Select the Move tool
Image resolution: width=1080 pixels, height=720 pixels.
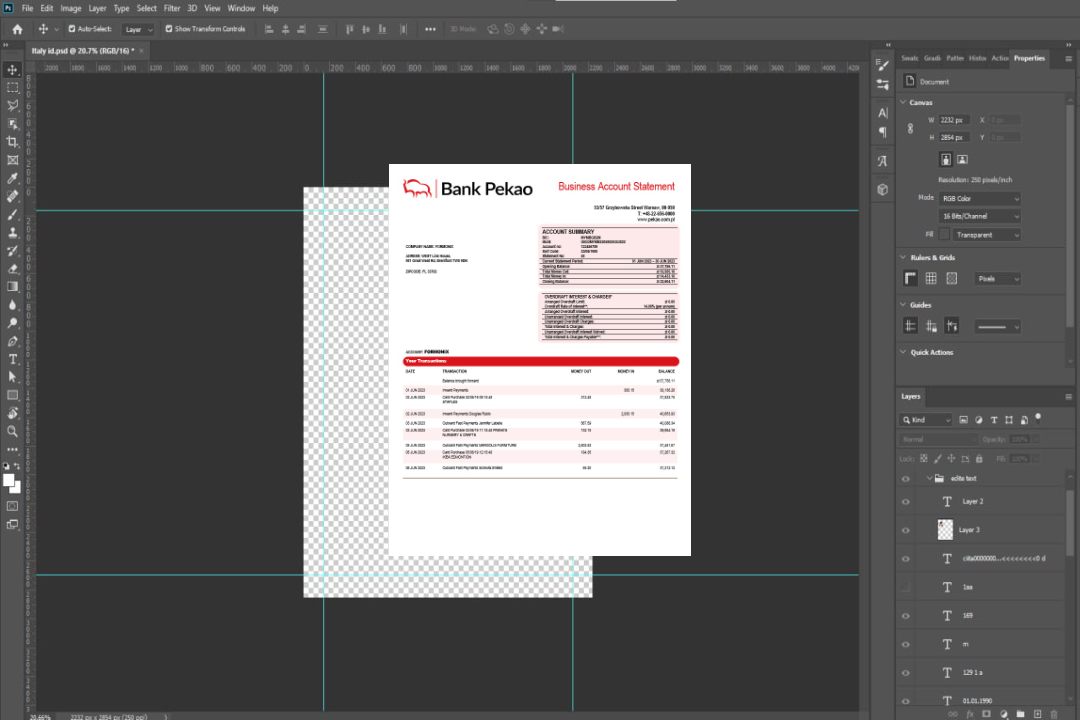[x=12, y=70]
